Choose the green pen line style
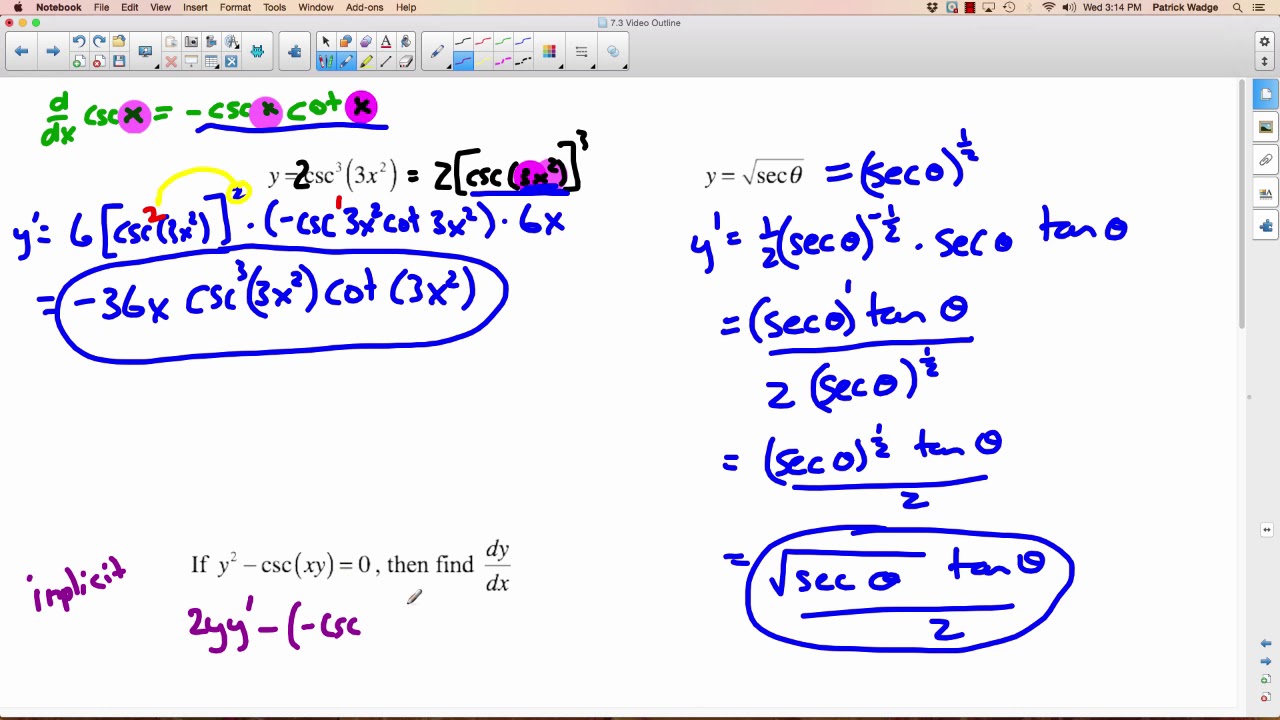1280x720 pixels. (x=503, y=41)
